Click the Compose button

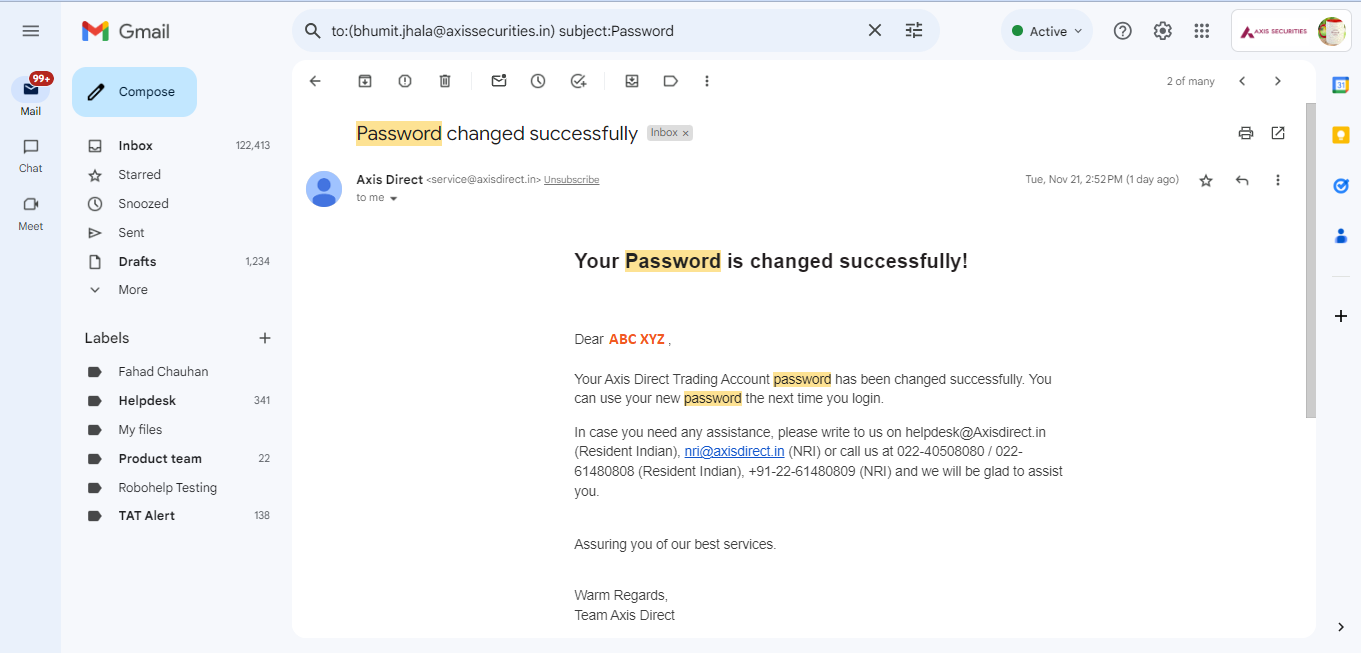coord(134,92)
